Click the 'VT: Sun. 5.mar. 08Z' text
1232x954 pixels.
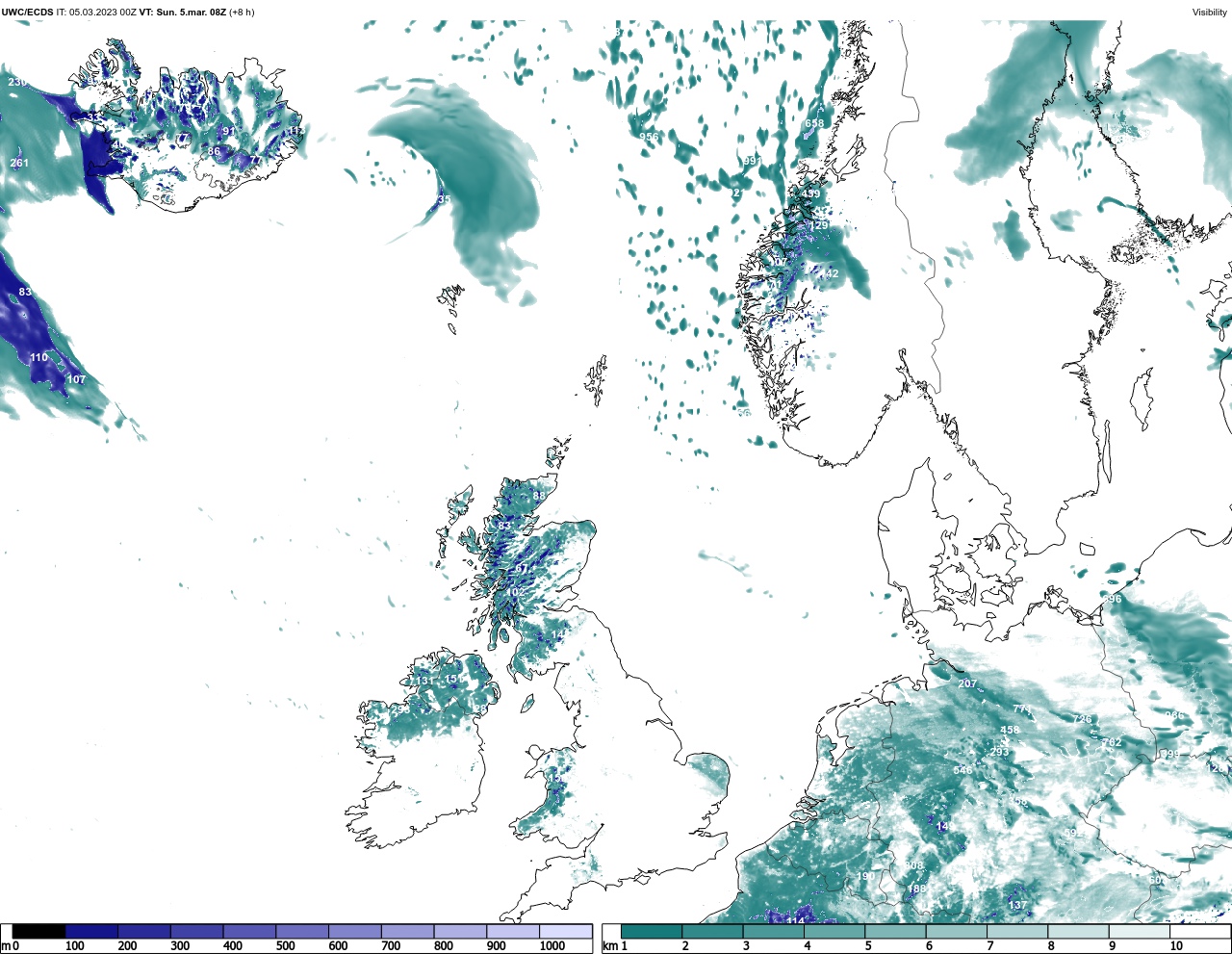coord(182,13)
